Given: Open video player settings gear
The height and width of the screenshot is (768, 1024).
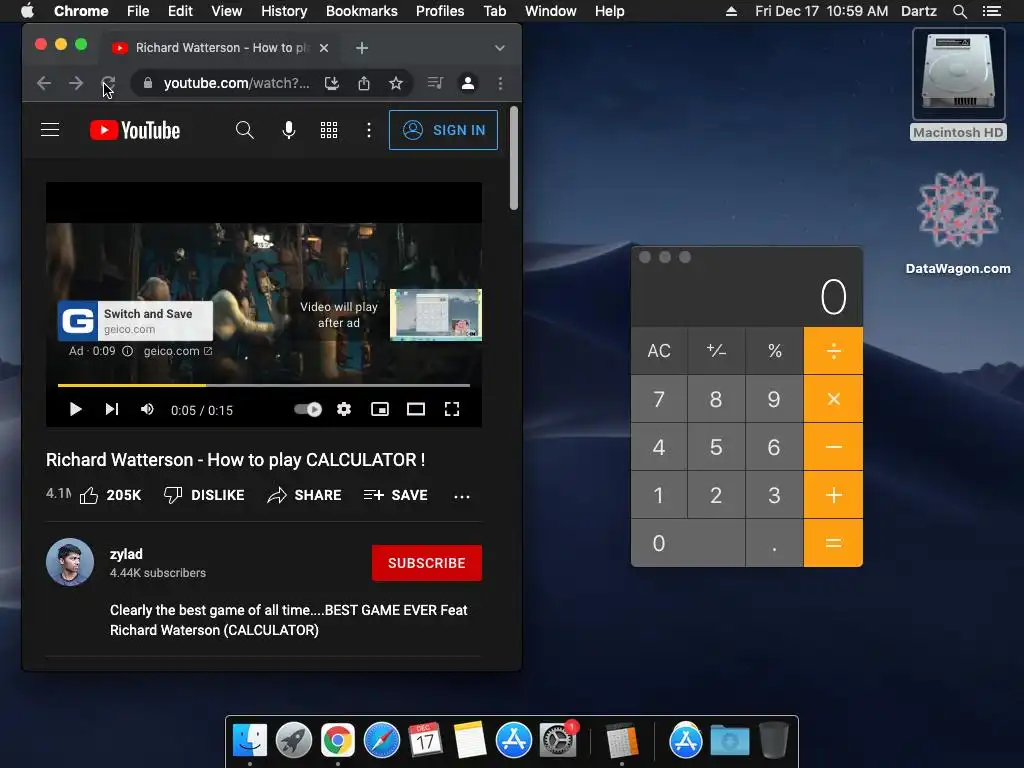Looking at the screenshot, I should 344,409.
